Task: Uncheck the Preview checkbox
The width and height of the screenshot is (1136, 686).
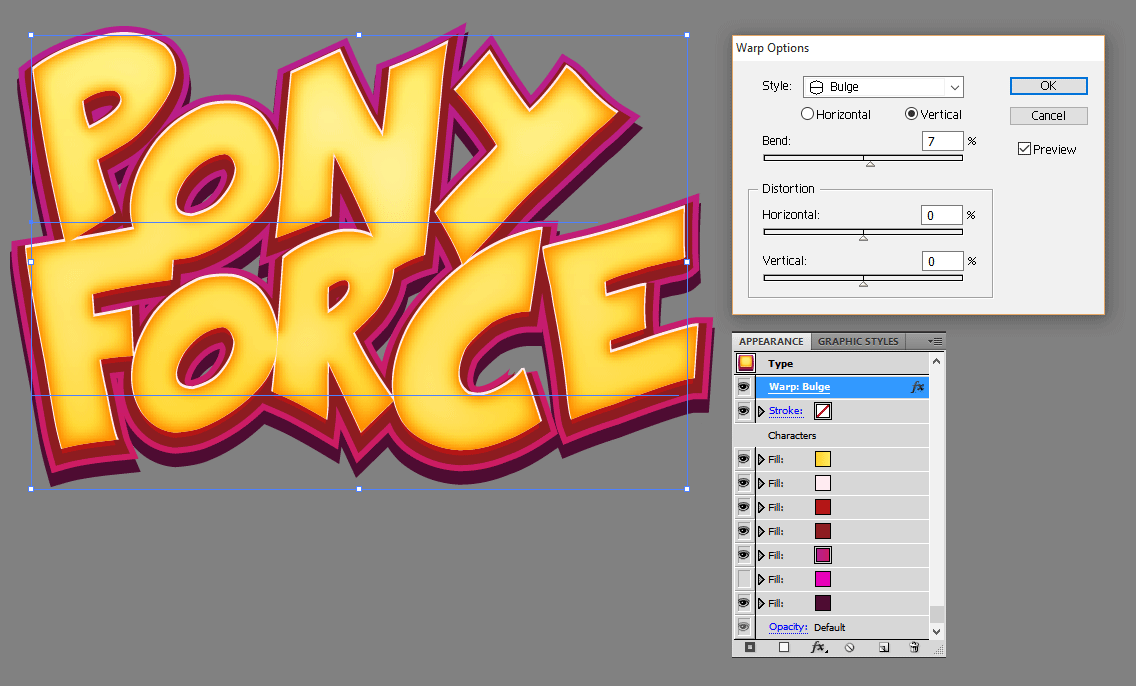Action: (x=1024, y=149)
